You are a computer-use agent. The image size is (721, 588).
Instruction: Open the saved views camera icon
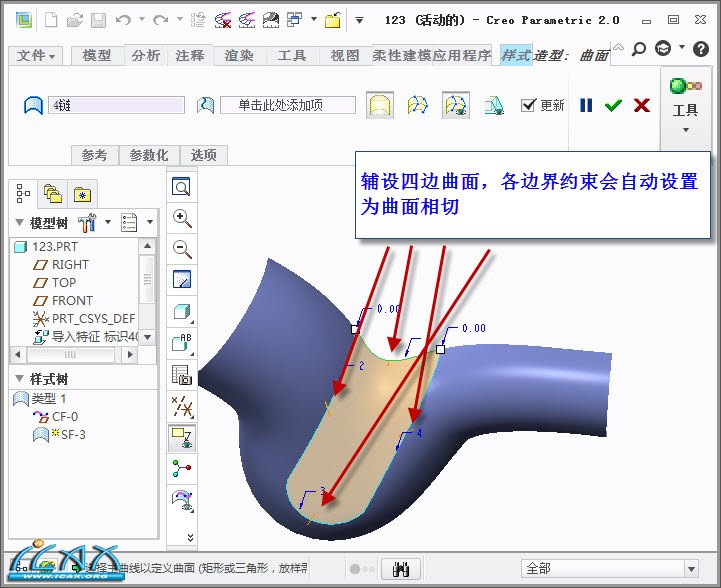point(182,374)
